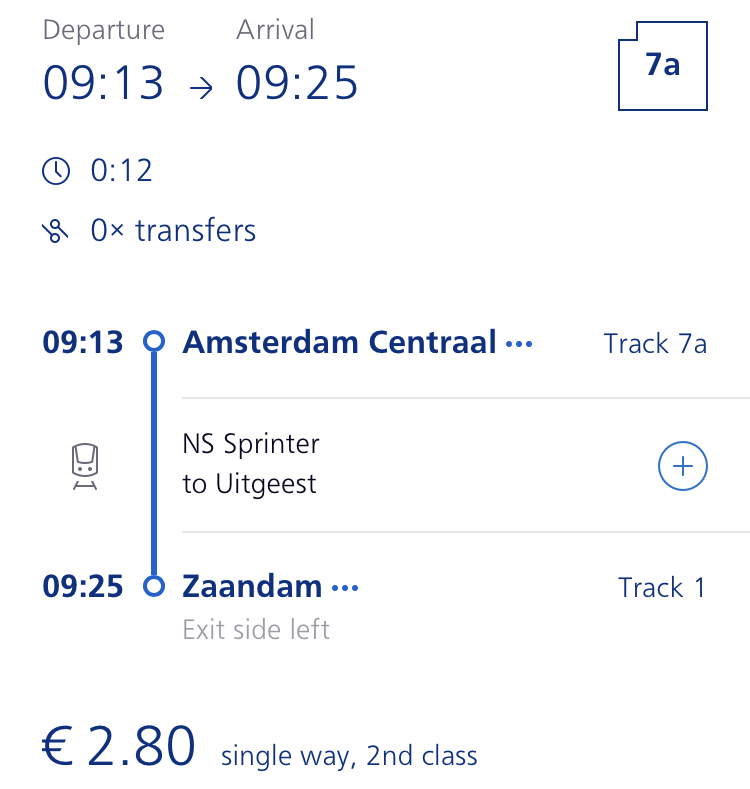Click the Track 1 label

coord(662,587)
